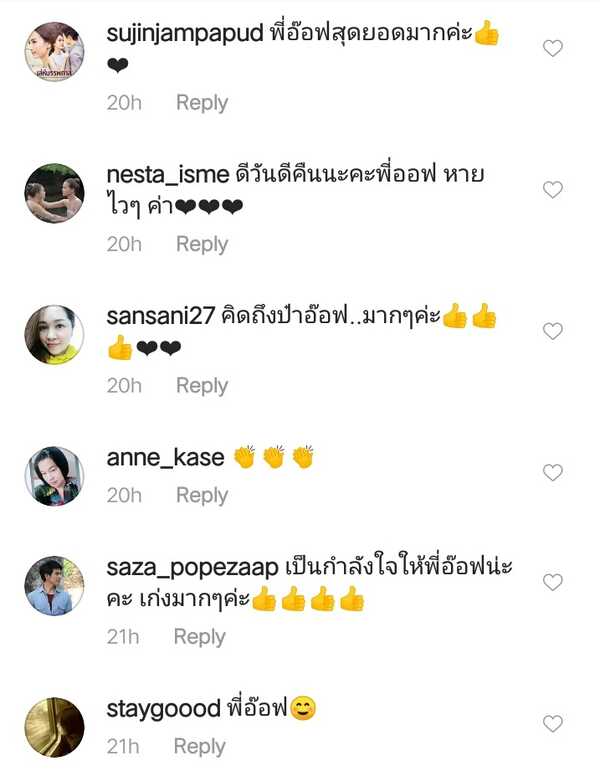Image resolution: width=600 pixels, height=771 pixels.
Task: Reply to staygoood's comment
Action: coord(199,746)
